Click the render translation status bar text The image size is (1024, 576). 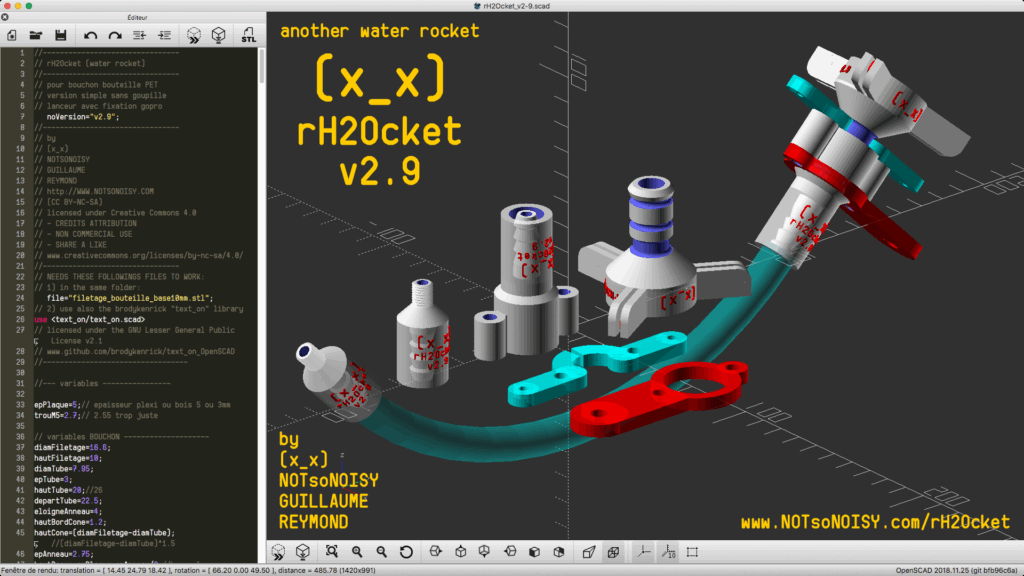189,570
